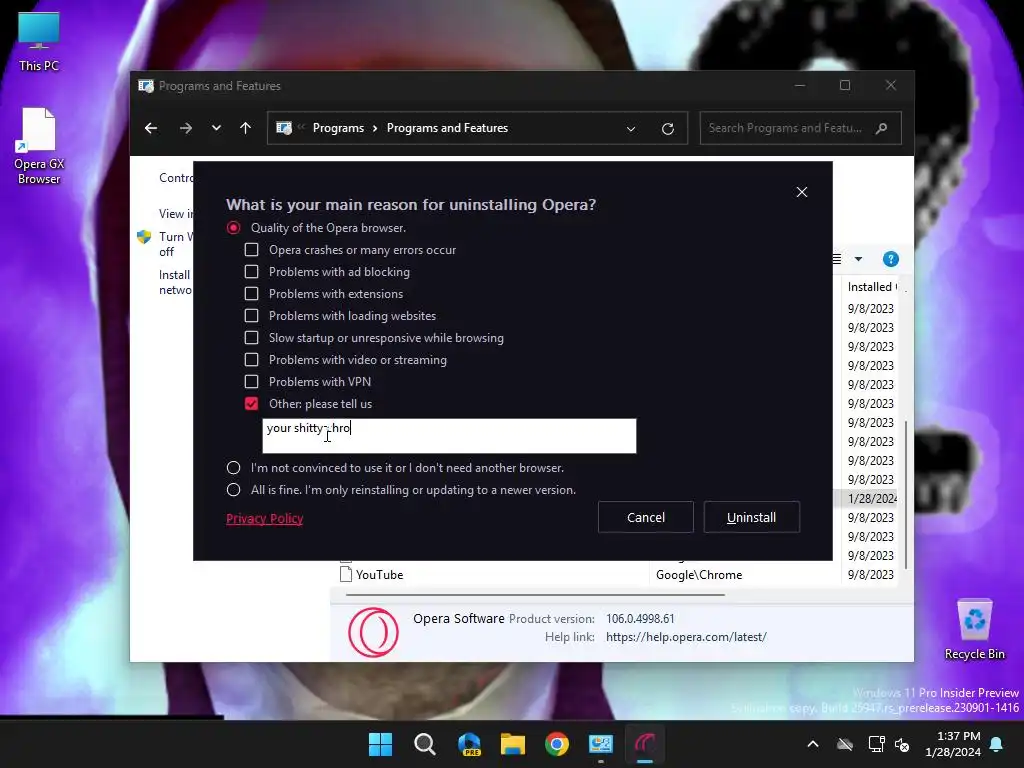Uncheck Other: please tell us

tap(251, 404)
